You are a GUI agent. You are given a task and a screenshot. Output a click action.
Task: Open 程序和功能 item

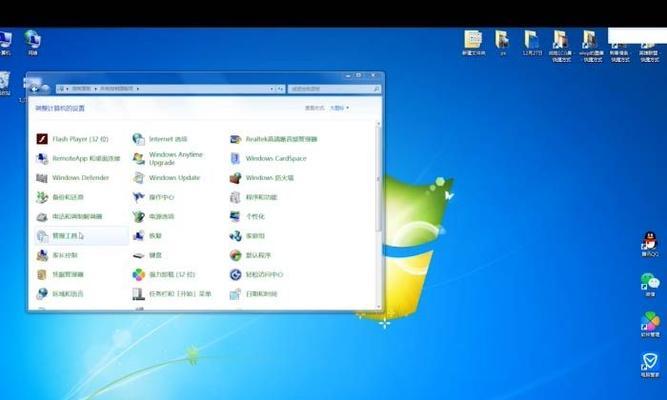click(254, 197)
